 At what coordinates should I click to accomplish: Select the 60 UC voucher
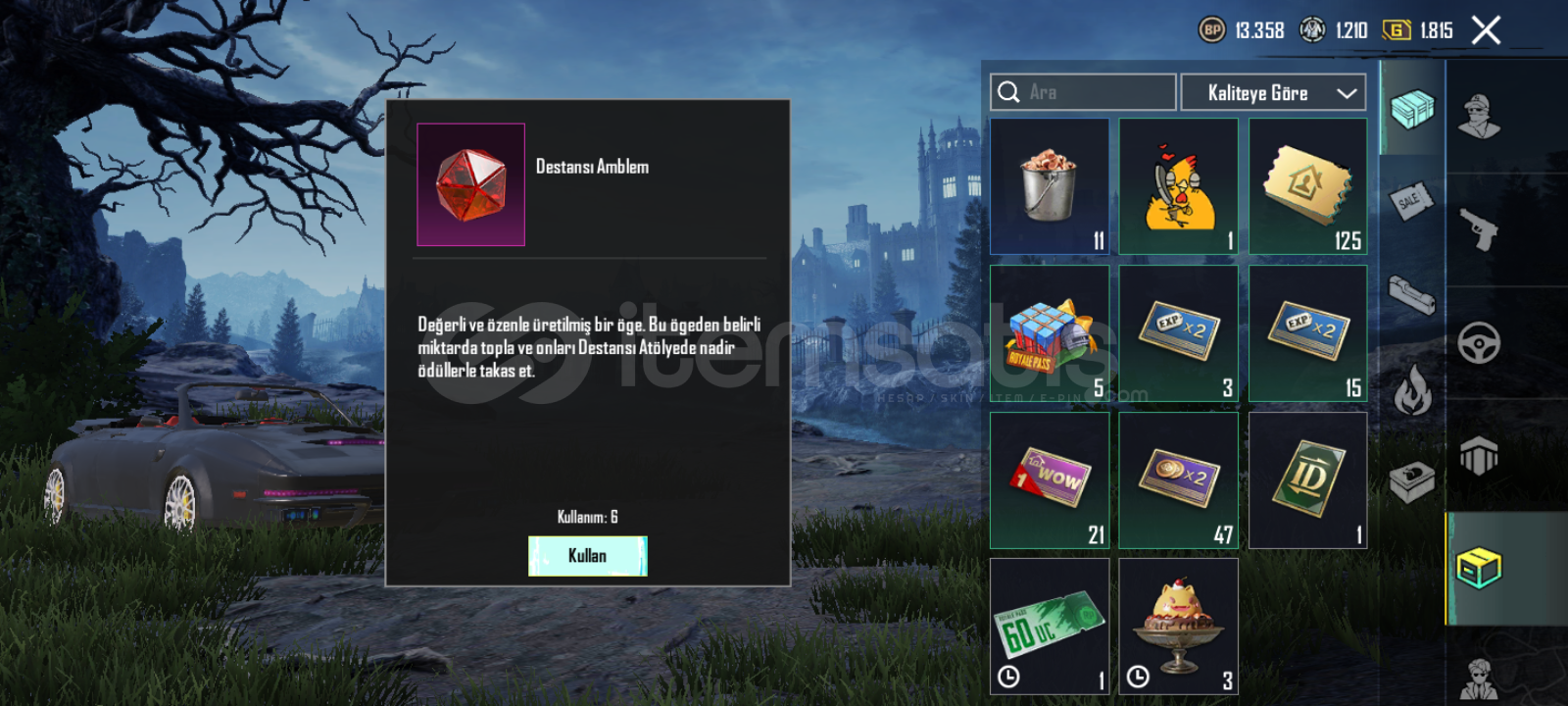1050,627
